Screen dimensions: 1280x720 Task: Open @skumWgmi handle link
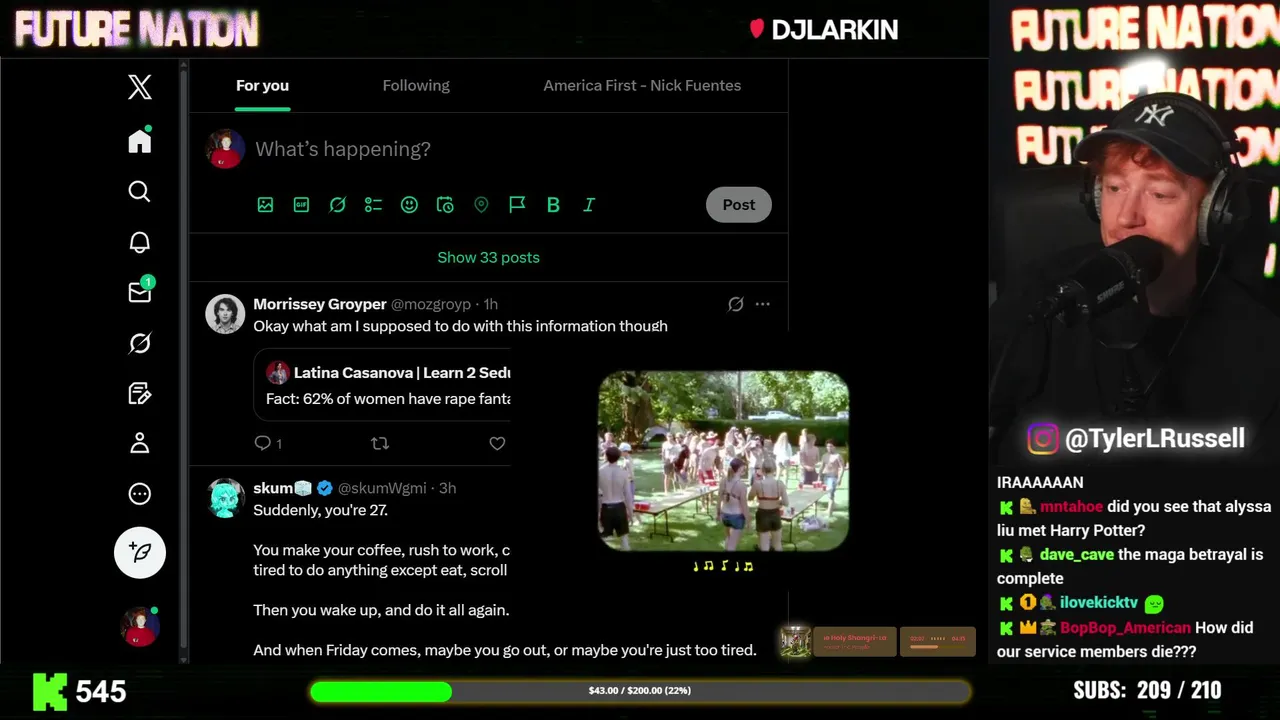(382, 488)
